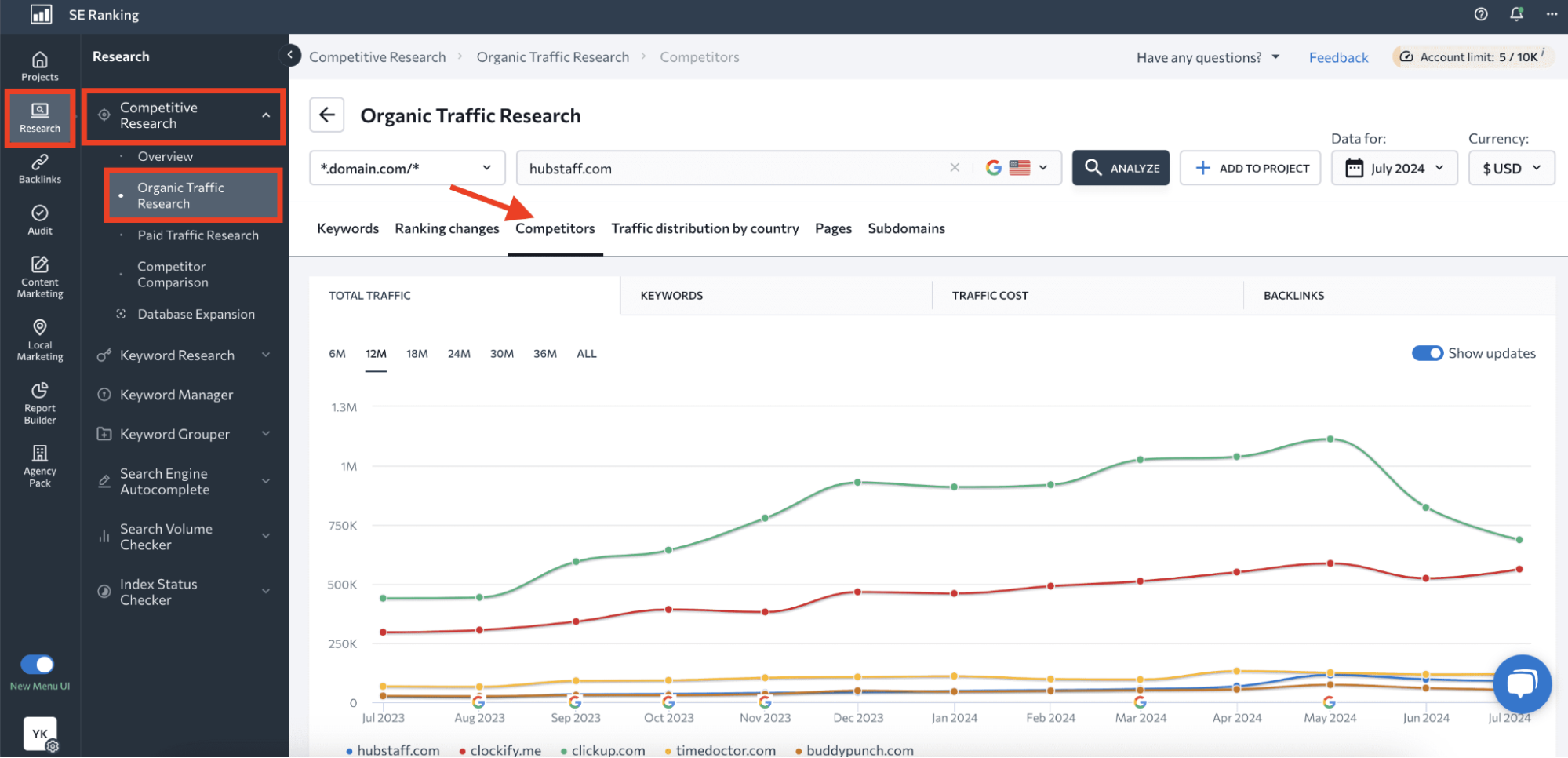Click the ANALYZE button
Screen dimensions: 1568x758
click(x=1120, y=168)
